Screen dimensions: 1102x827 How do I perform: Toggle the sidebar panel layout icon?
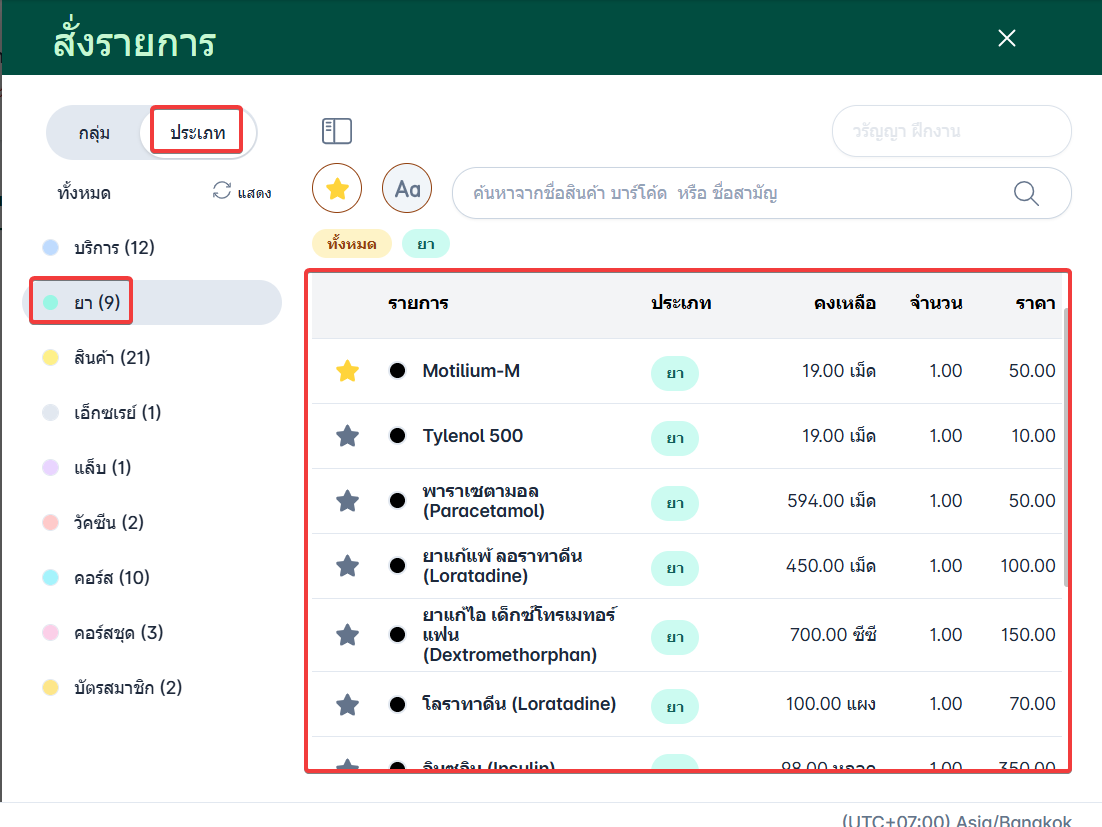pyautogui.click(x=337, y=131)
